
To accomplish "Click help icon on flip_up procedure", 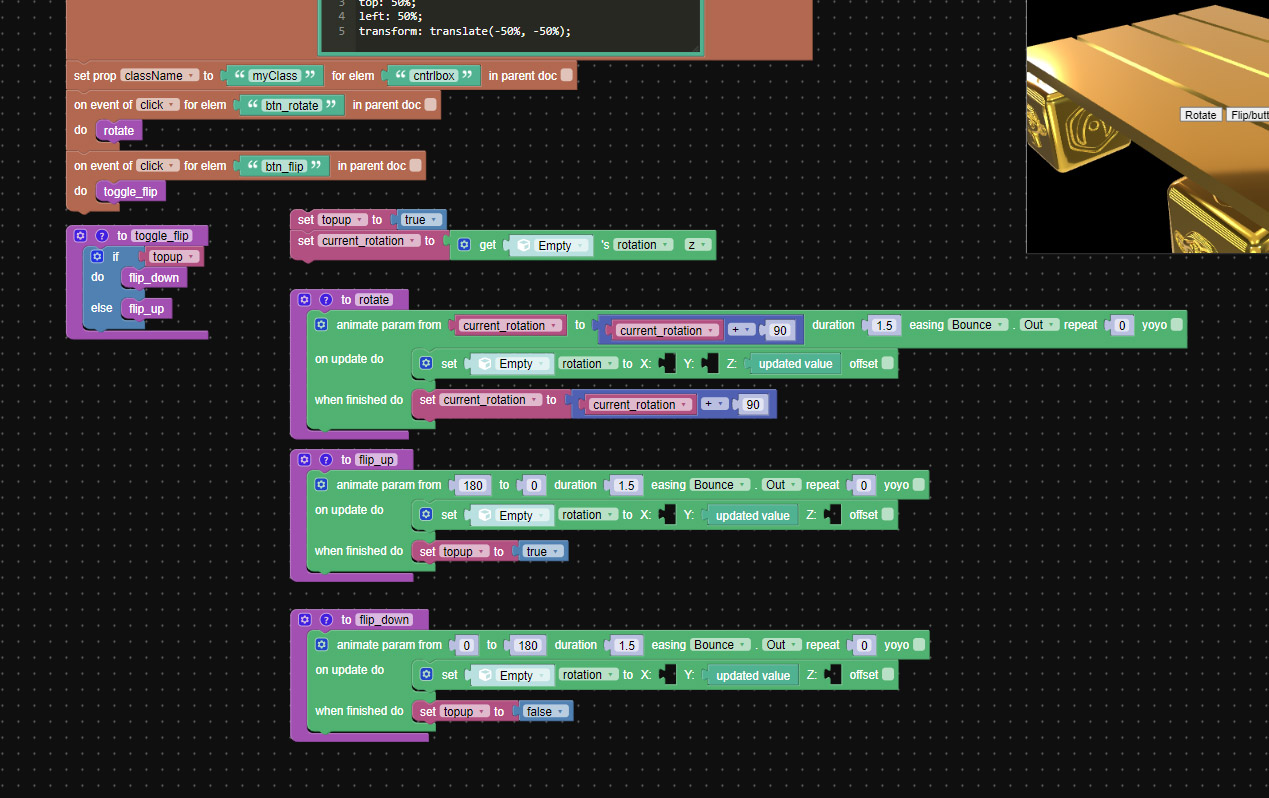I will point(326,459).
